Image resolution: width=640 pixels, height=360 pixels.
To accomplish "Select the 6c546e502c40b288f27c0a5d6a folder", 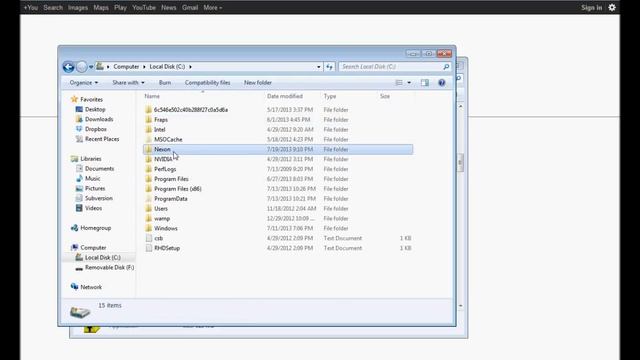I will pos(191,110).
